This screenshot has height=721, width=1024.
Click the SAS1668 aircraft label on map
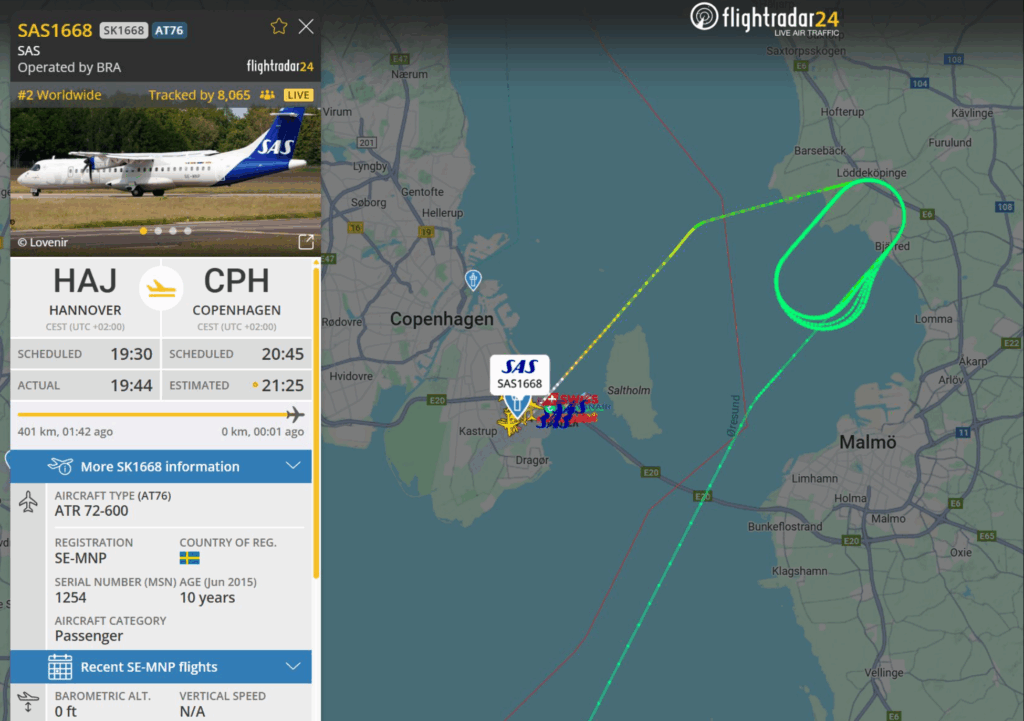tap(520, 375)
